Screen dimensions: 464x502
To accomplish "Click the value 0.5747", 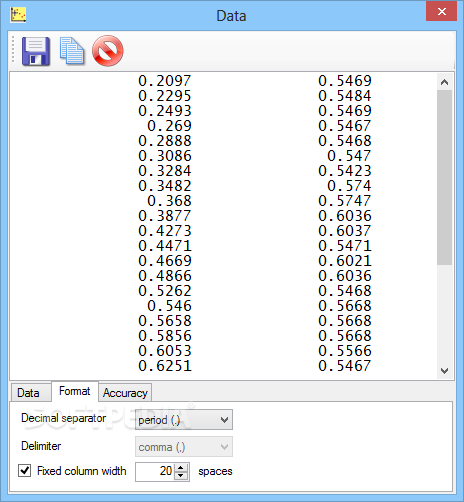I will tap(345, 201).
